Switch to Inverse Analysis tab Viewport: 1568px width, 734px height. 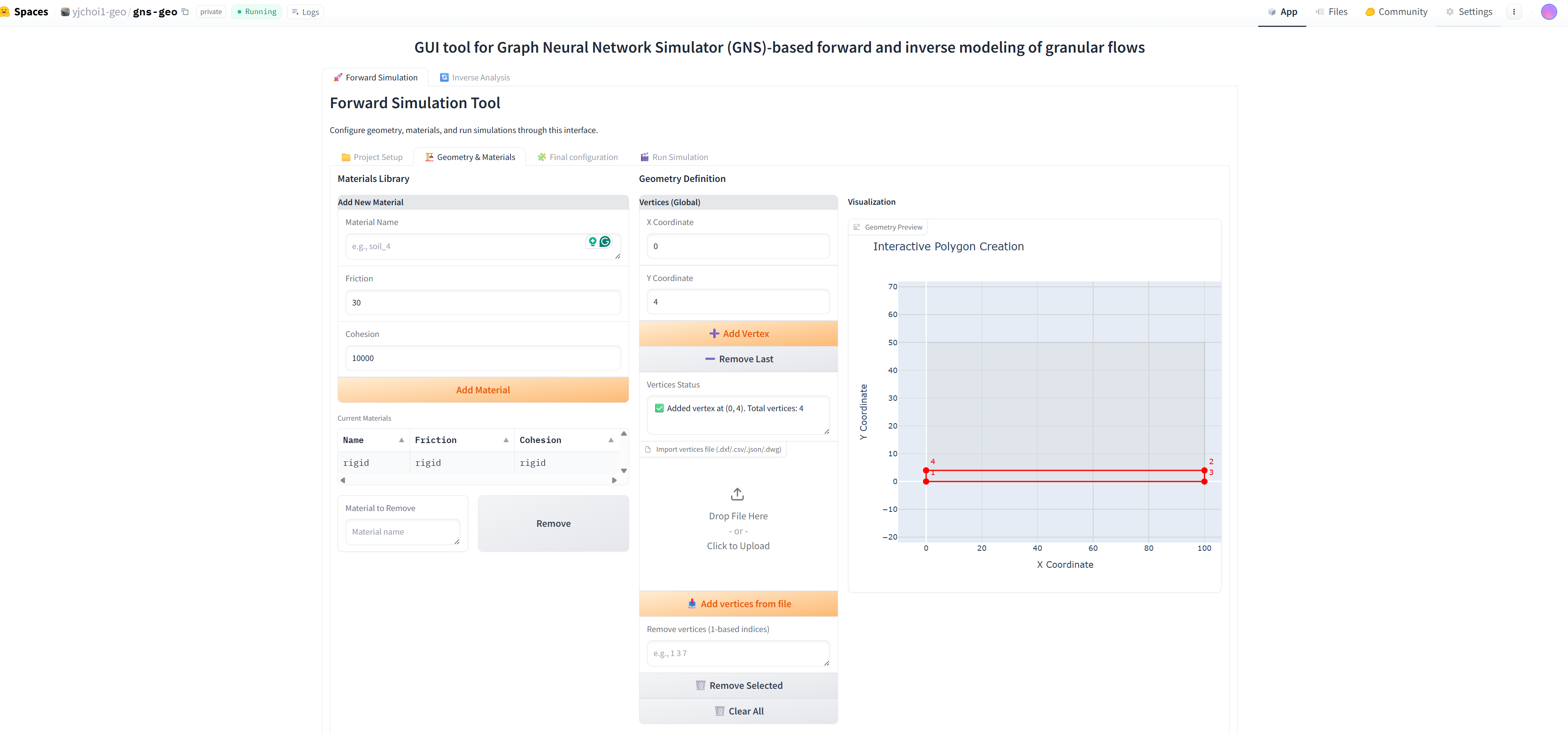click(475, 77)
